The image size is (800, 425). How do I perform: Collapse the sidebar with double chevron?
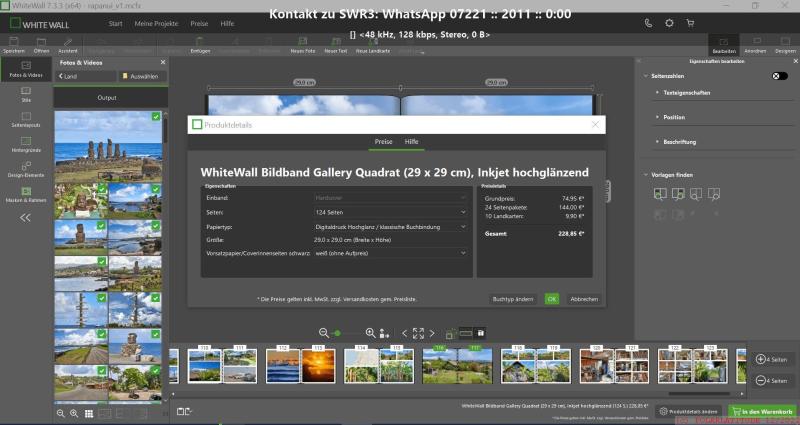pyautogui.click(x=26, y=218)
